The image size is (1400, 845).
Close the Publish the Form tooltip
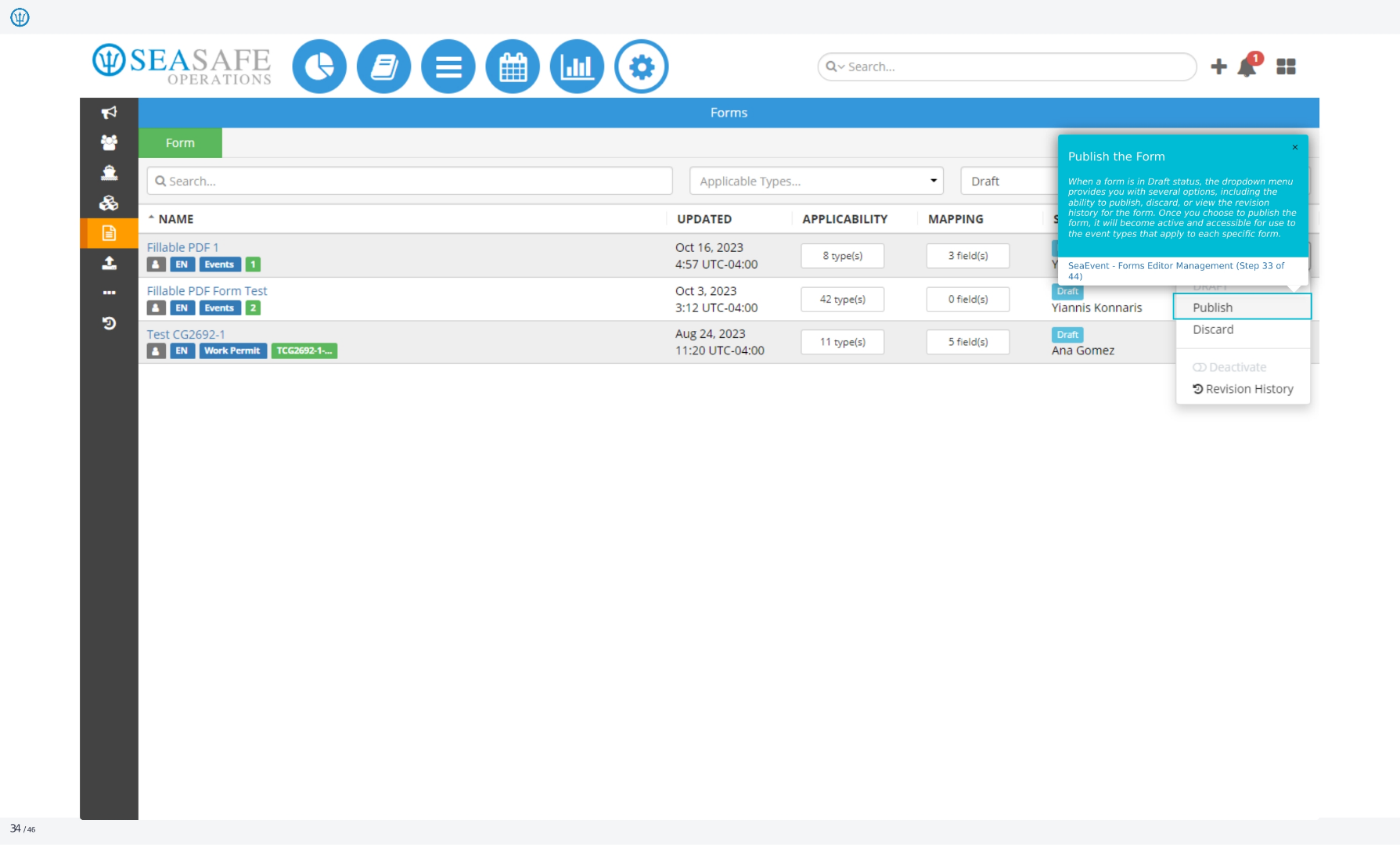(1295, 147)
